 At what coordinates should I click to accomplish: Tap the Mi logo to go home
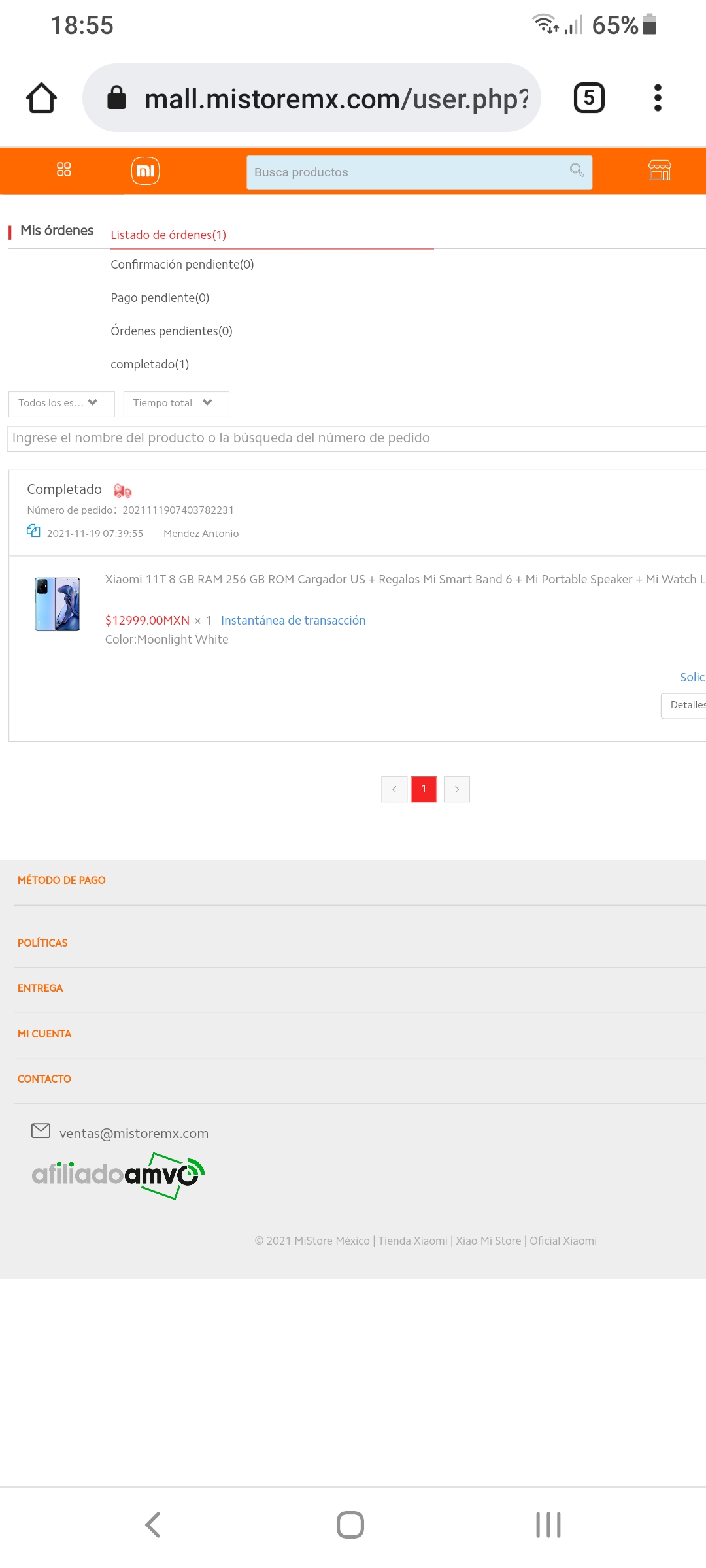(x=145, y=171)
